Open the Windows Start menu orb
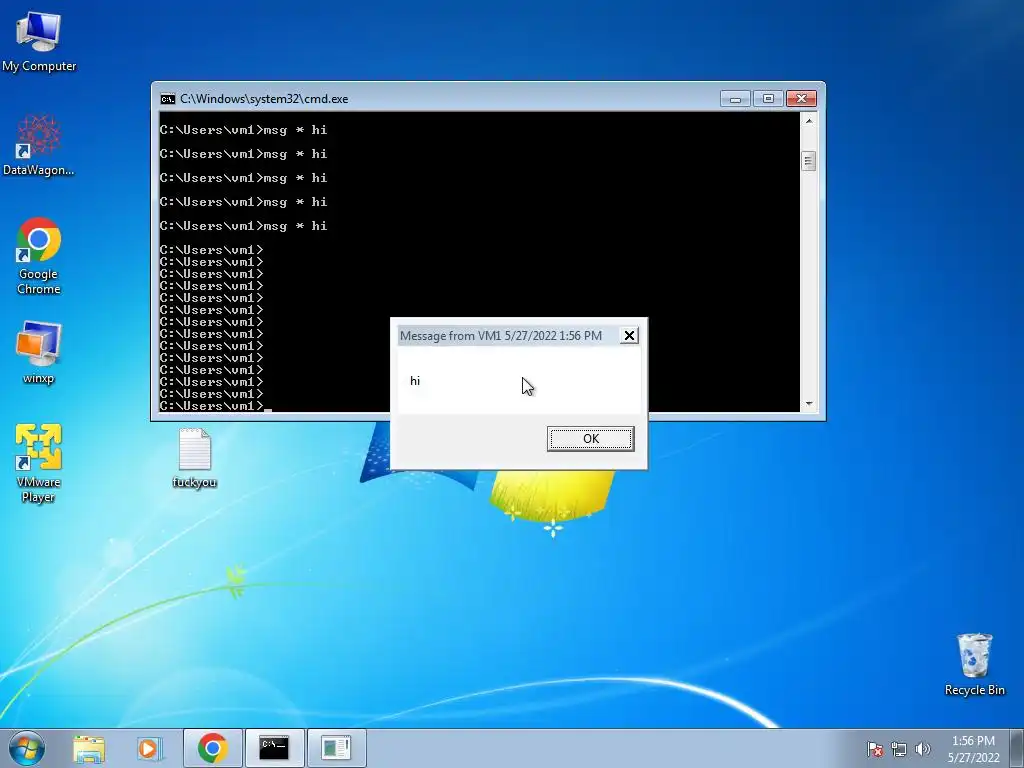This screenshot has height=768, width=1024. 27,748
